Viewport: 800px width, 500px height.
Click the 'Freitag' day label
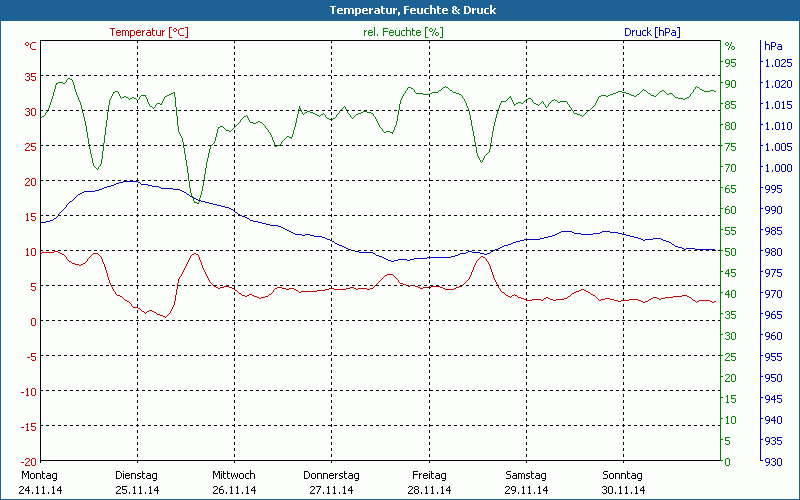pyautogui.click(x=429, y=476)
